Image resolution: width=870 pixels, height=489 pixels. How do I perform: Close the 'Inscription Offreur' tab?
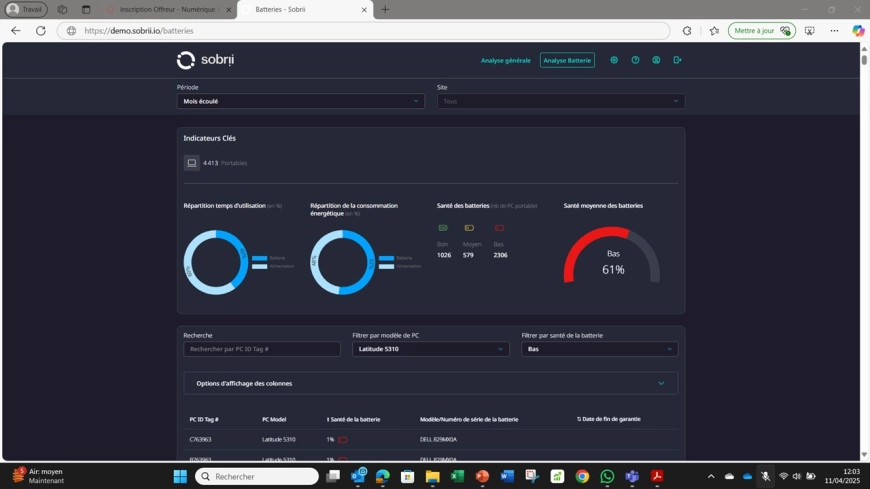(228, 9)
